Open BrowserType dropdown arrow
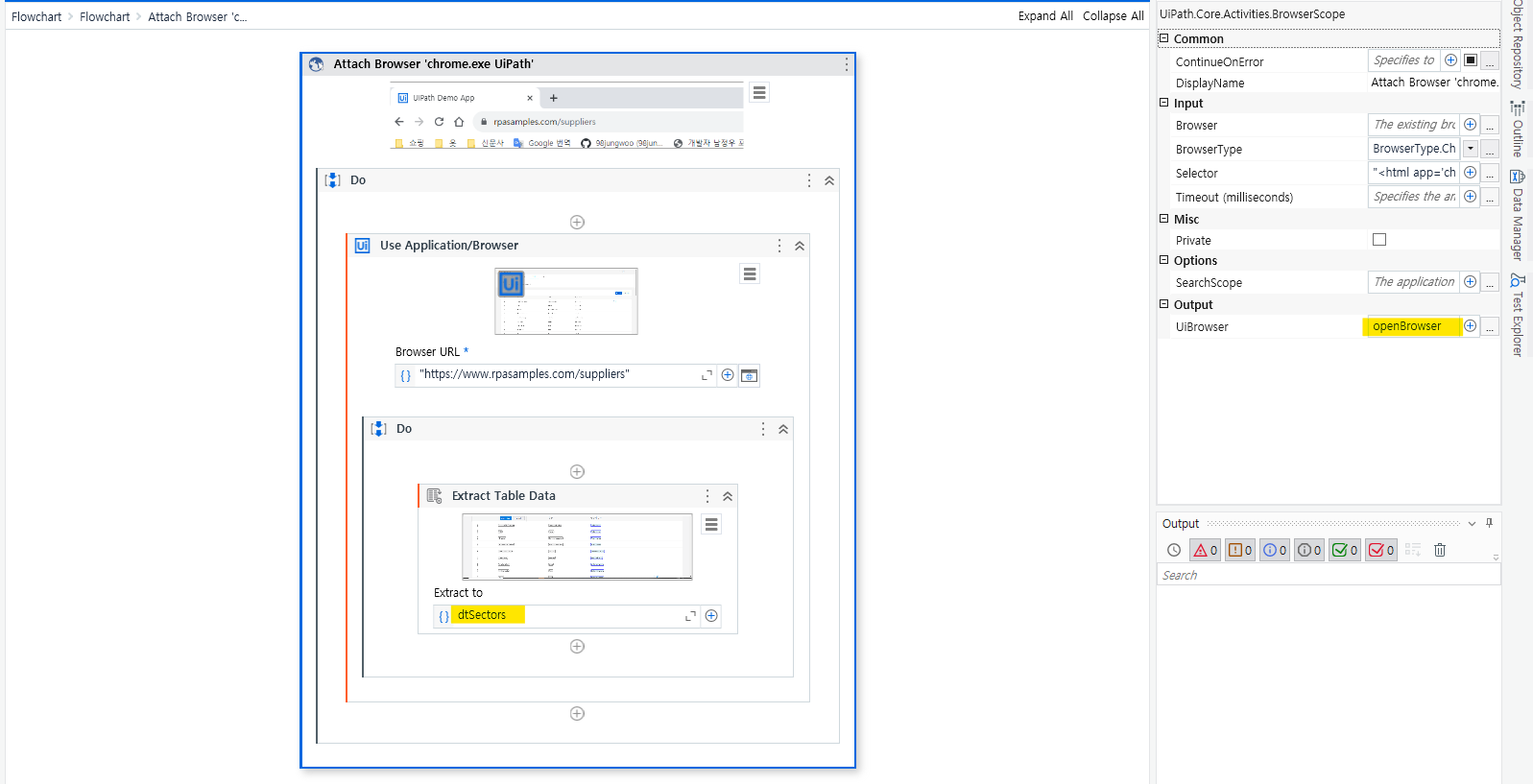Viewport: 1533px width, 784px height. tap(1470, 149)
